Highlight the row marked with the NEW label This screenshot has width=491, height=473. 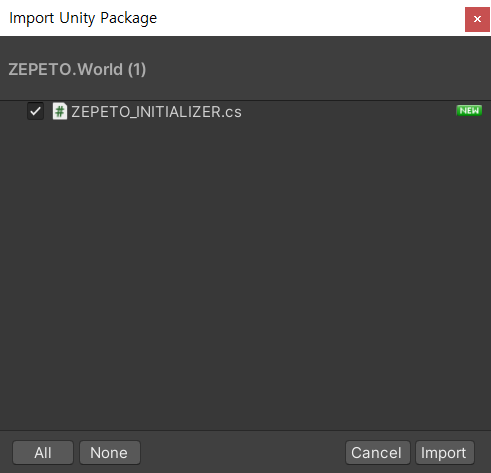(x=245, y=111)
